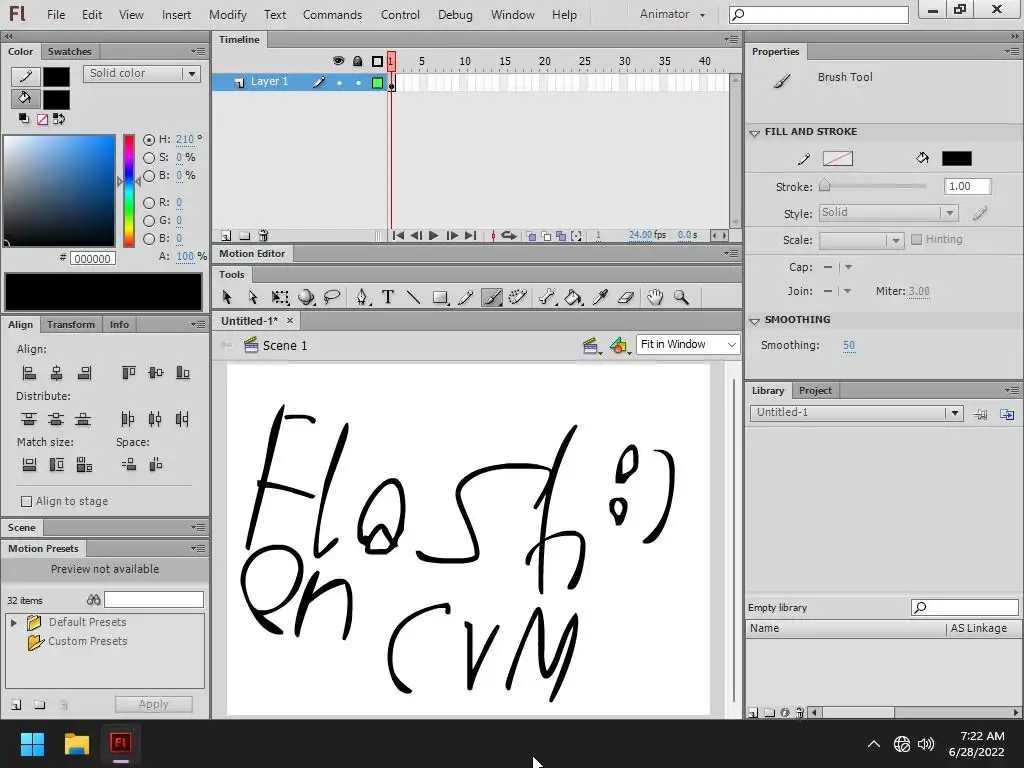
Task: Select the Eyedropper tool
Action: coord(600,297)
